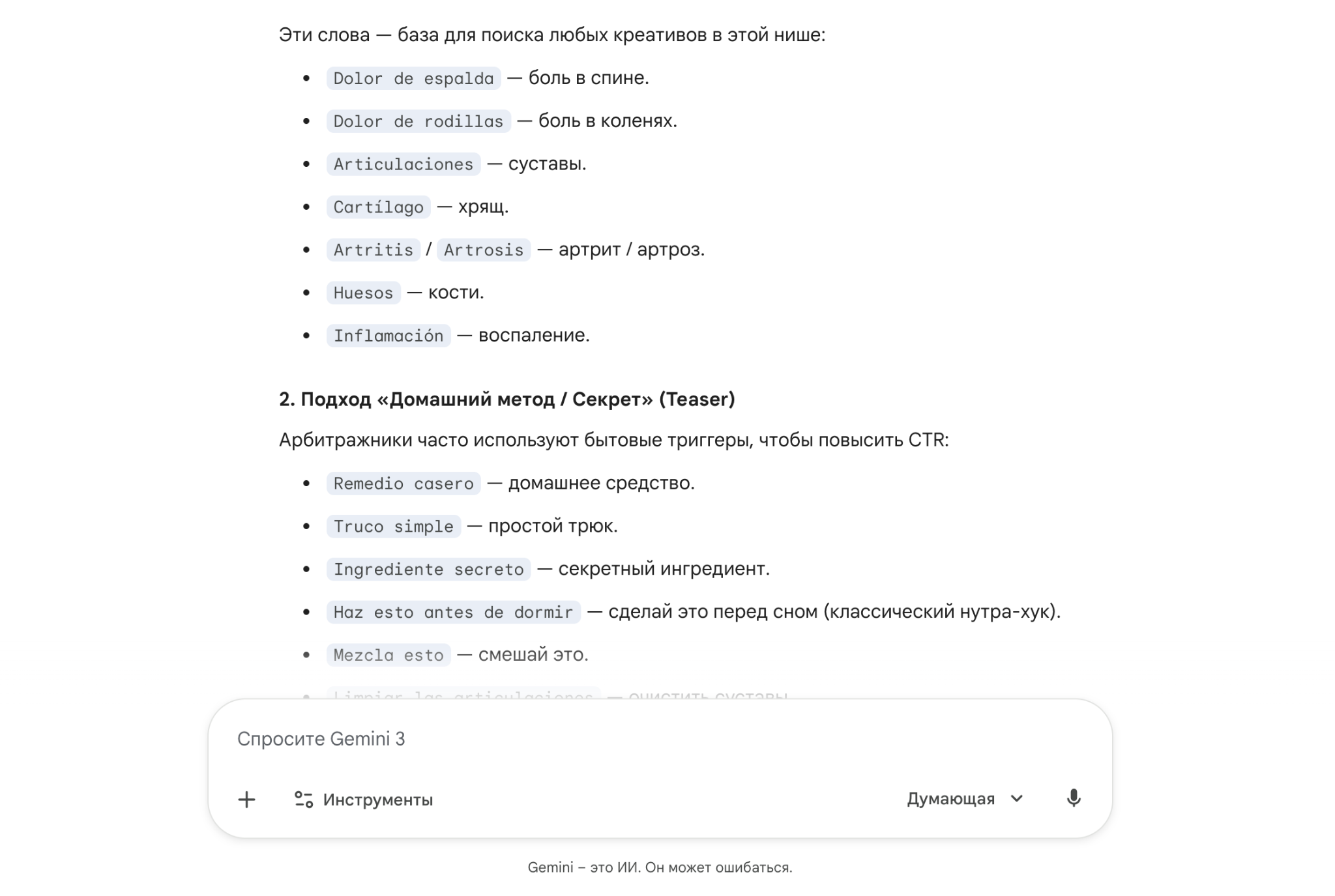Click the Inflamación highlighted term

pyautogui.click(x=388, y=336)
